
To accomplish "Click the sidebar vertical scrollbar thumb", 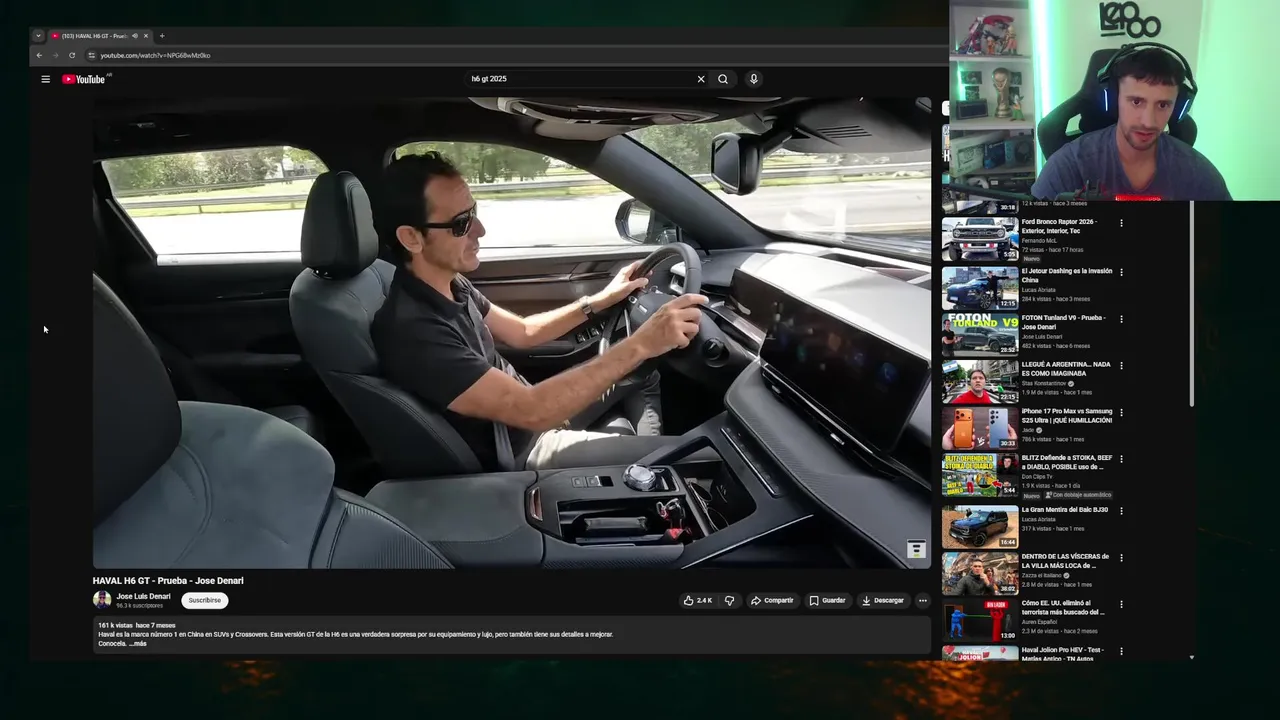I will click(x=1191, y=305).
